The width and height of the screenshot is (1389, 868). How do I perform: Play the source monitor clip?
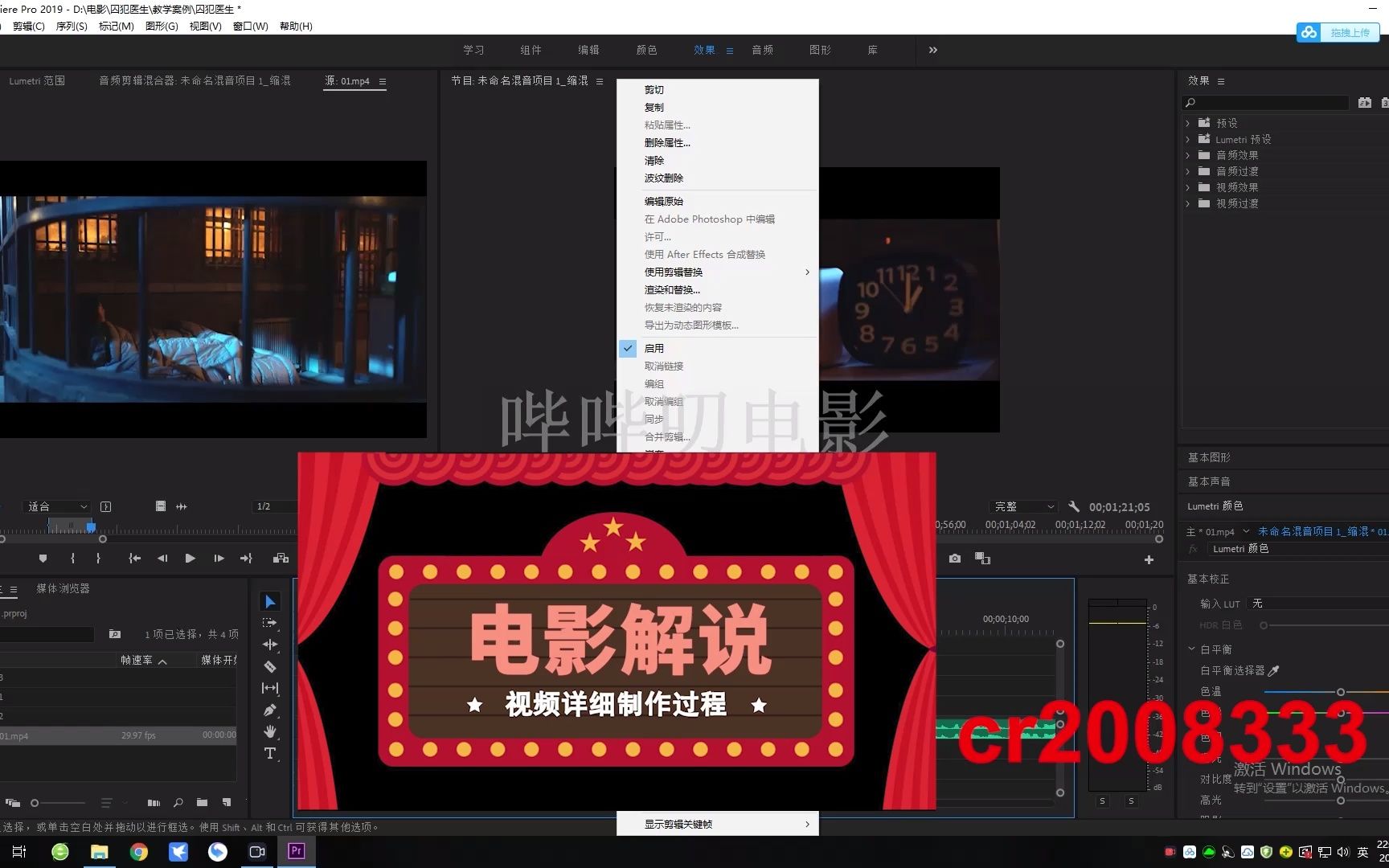(x=190, y=558)
